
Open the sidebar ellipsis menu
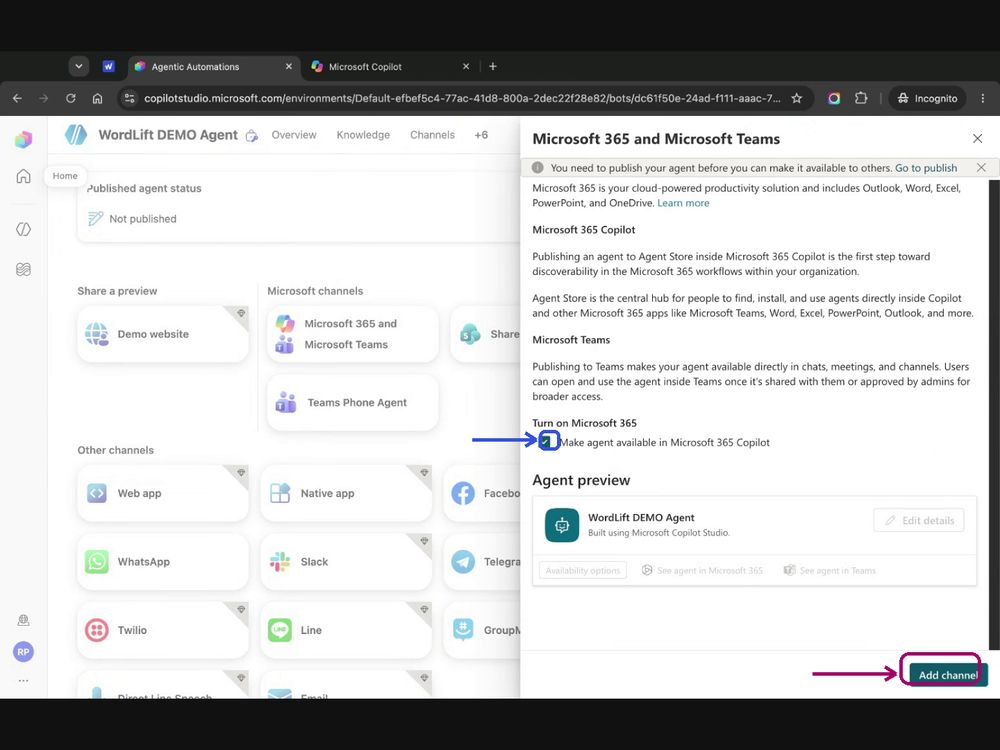pos(23,680)
